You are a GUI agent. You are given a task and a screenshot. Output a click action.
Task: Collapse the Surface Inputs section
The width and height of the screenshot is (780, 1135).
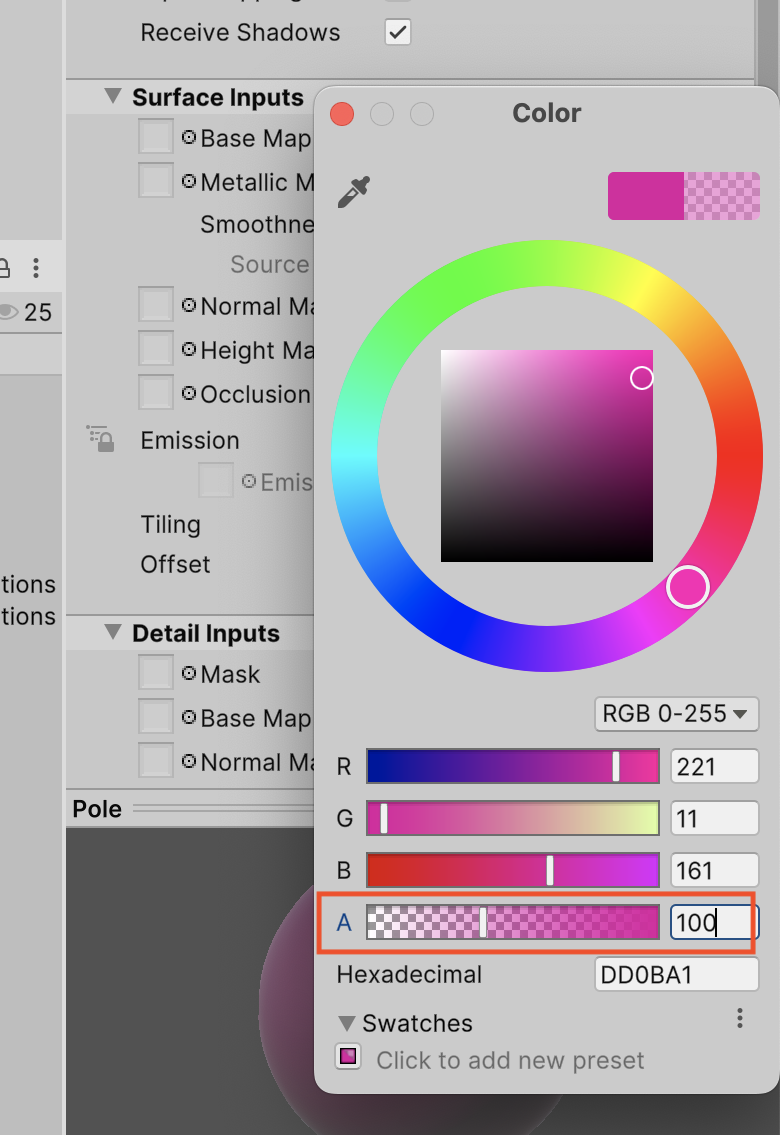(x=113, y=98)
